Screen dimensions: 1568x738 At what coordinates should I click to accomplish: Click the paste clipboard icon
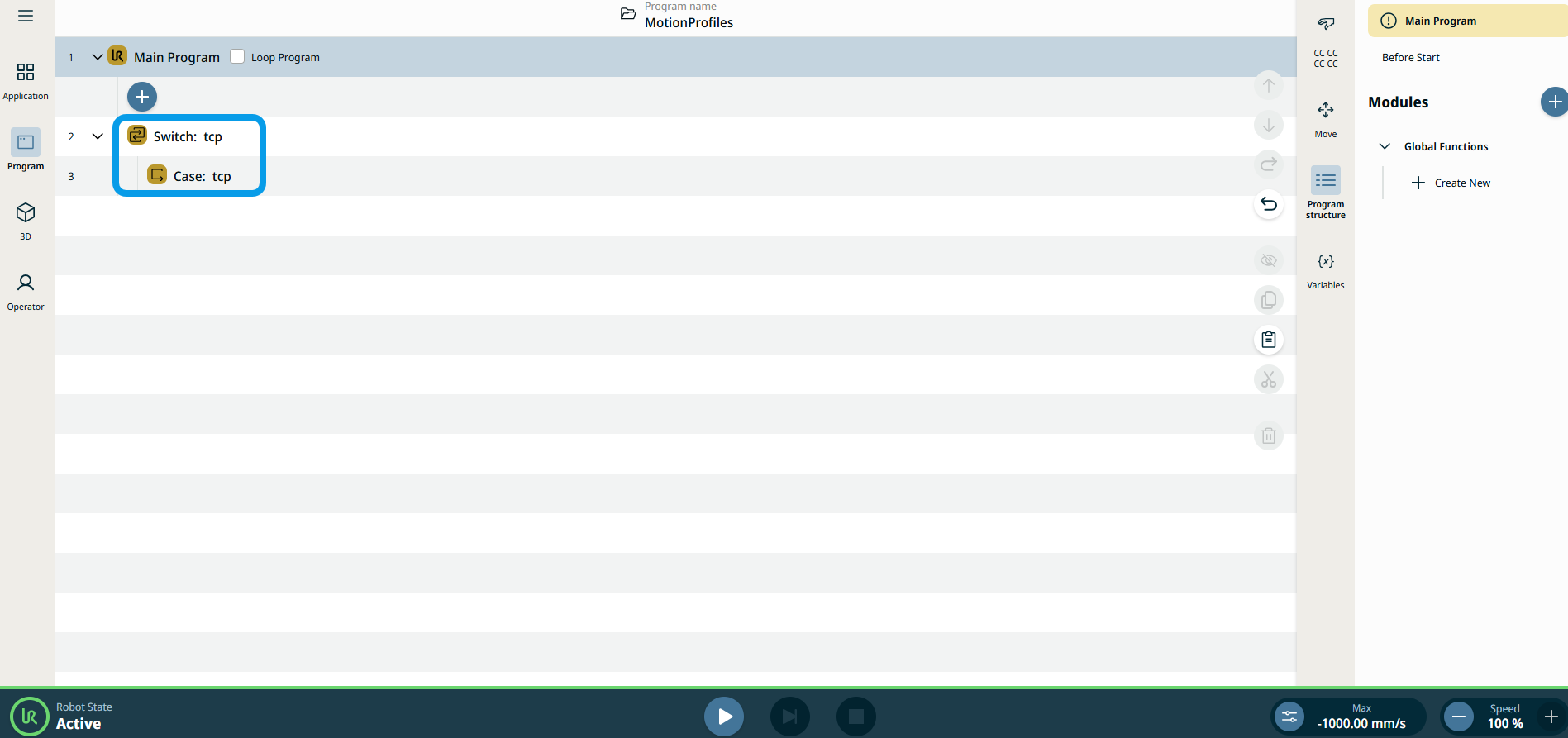coord(1268,340)
